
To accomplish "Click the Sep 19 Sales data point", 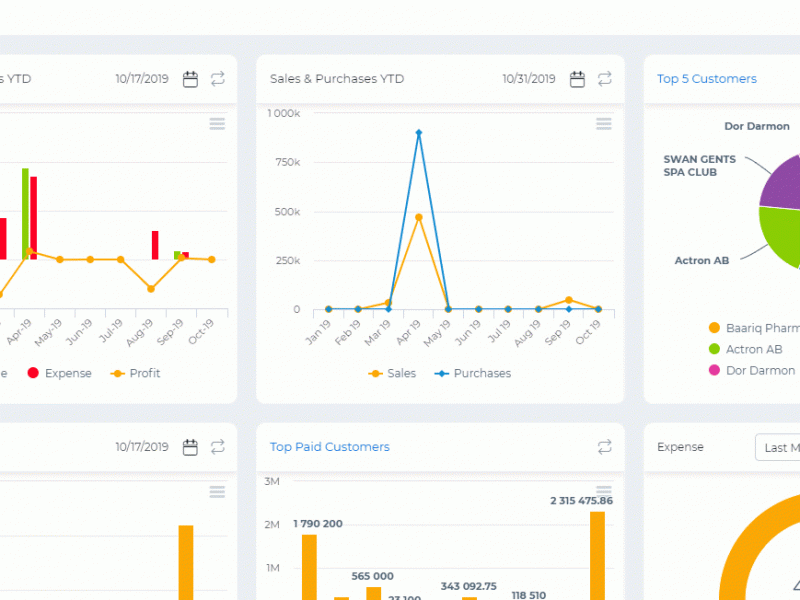I will [568, 300].
